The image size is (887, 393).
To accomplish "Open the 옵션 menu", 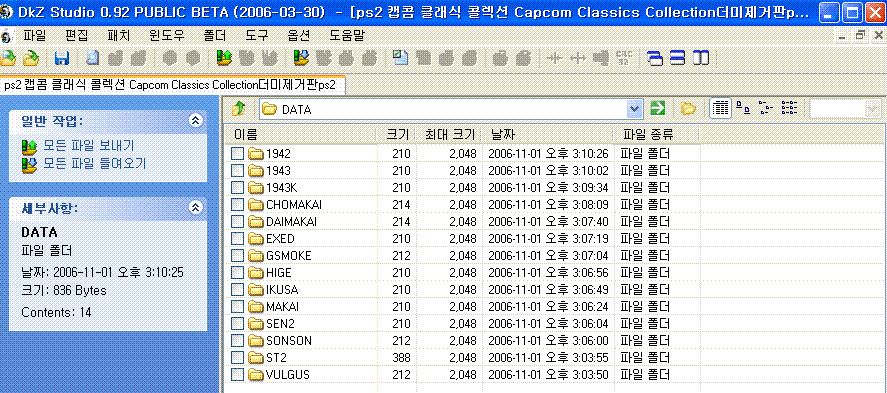I will [x=299, y=36].
